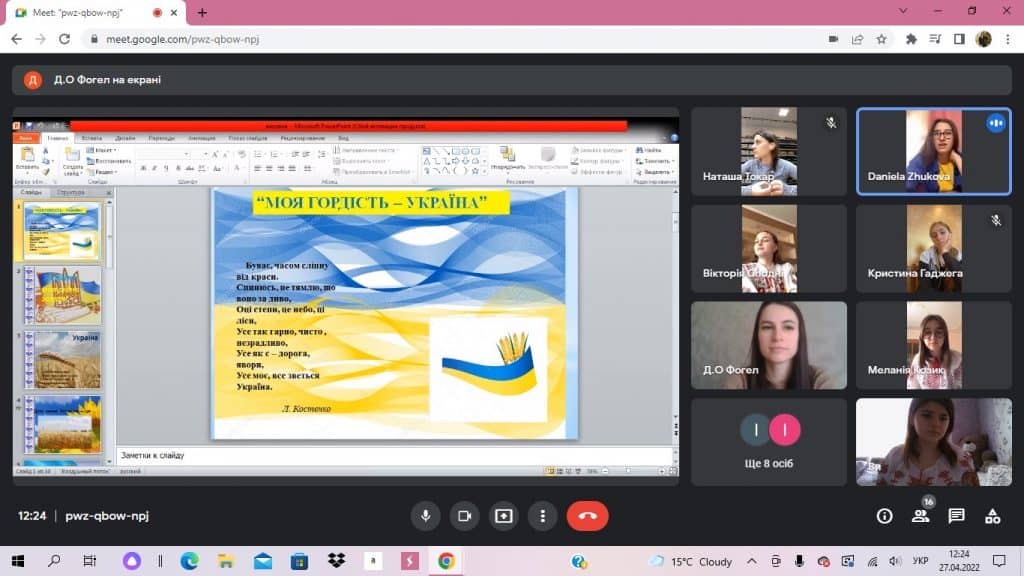Bookmark this tab with the star icon
Viewport: 1024px width, 576px height.
(881, 39)
